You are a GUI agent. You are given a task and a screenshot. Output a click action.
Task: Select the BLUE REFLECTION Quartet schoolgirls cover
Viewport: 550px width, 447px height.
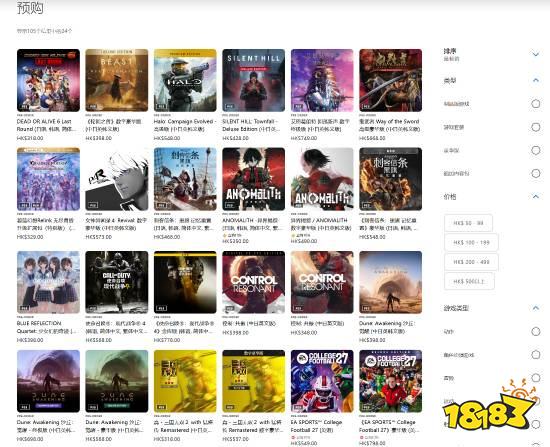(48, 282)
